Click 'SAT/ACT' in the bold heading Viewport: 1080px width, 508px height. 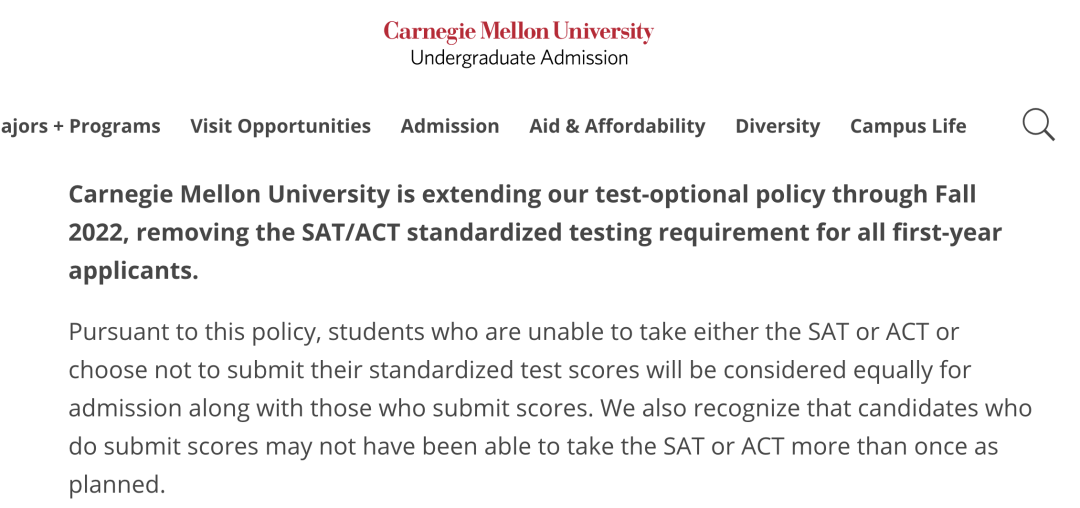tap(351, 233)
